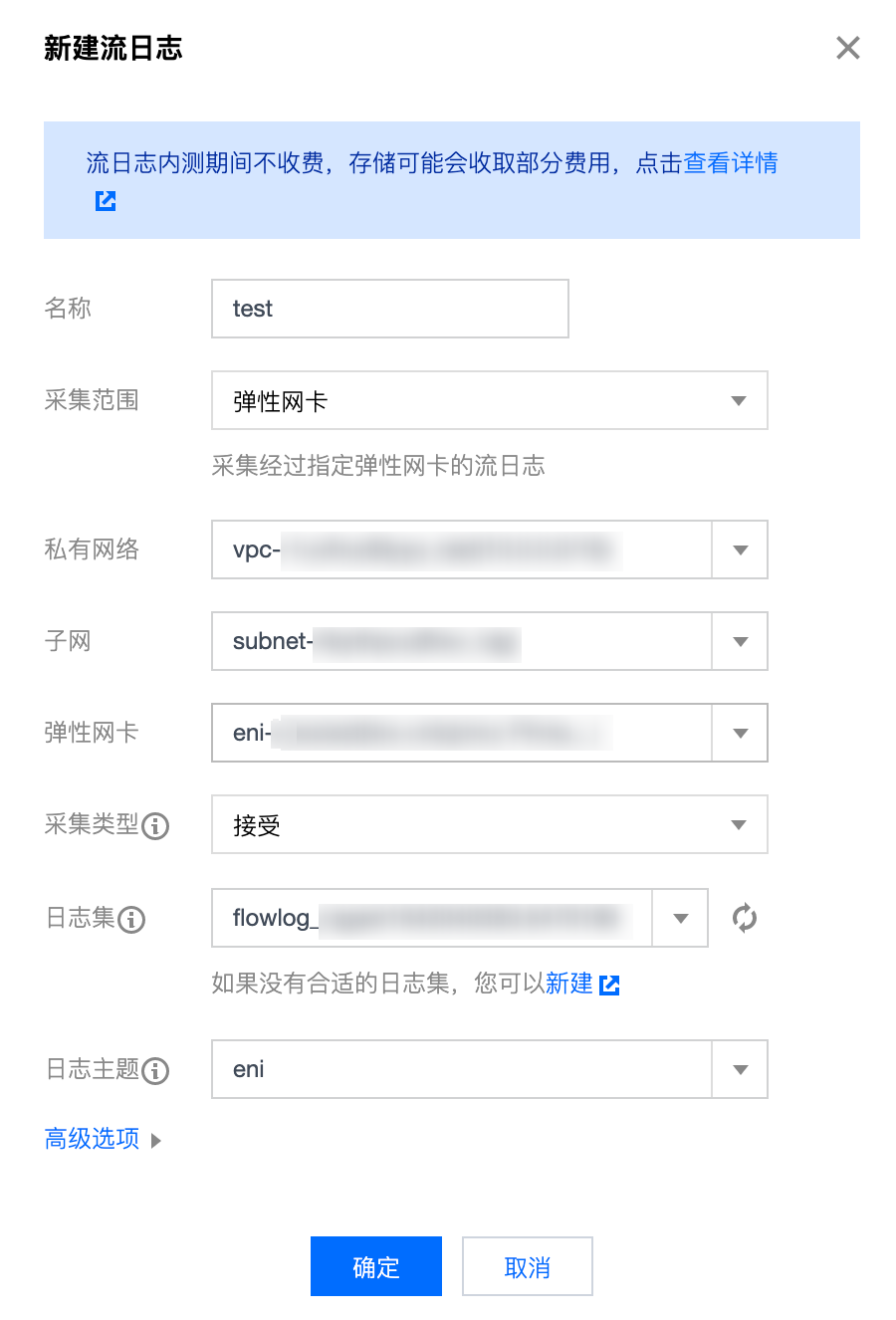The image size is (896, 1320).
Task: Click the 新建 link to create log set
Action: click(x=569, y=984)
